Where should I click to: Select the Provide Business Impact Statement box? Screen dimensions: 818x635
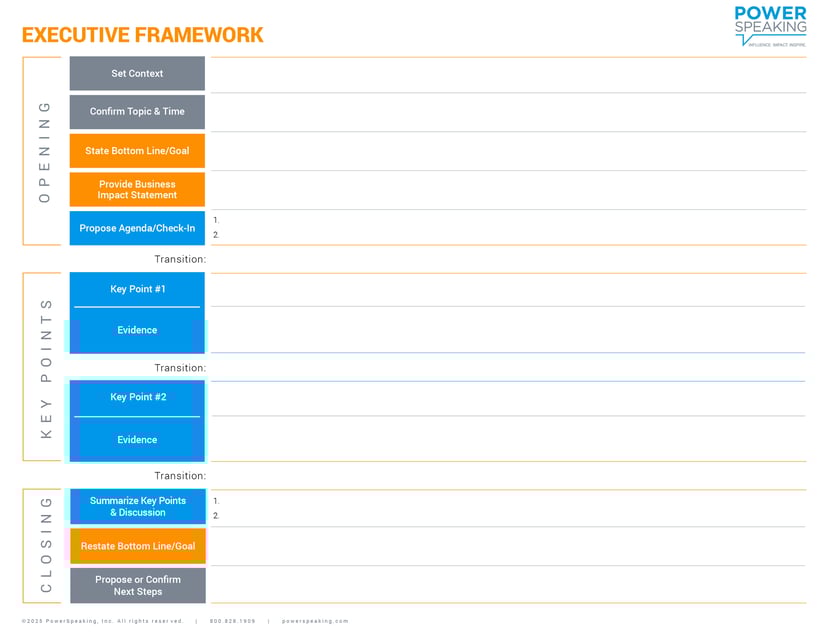click(136, 189)
